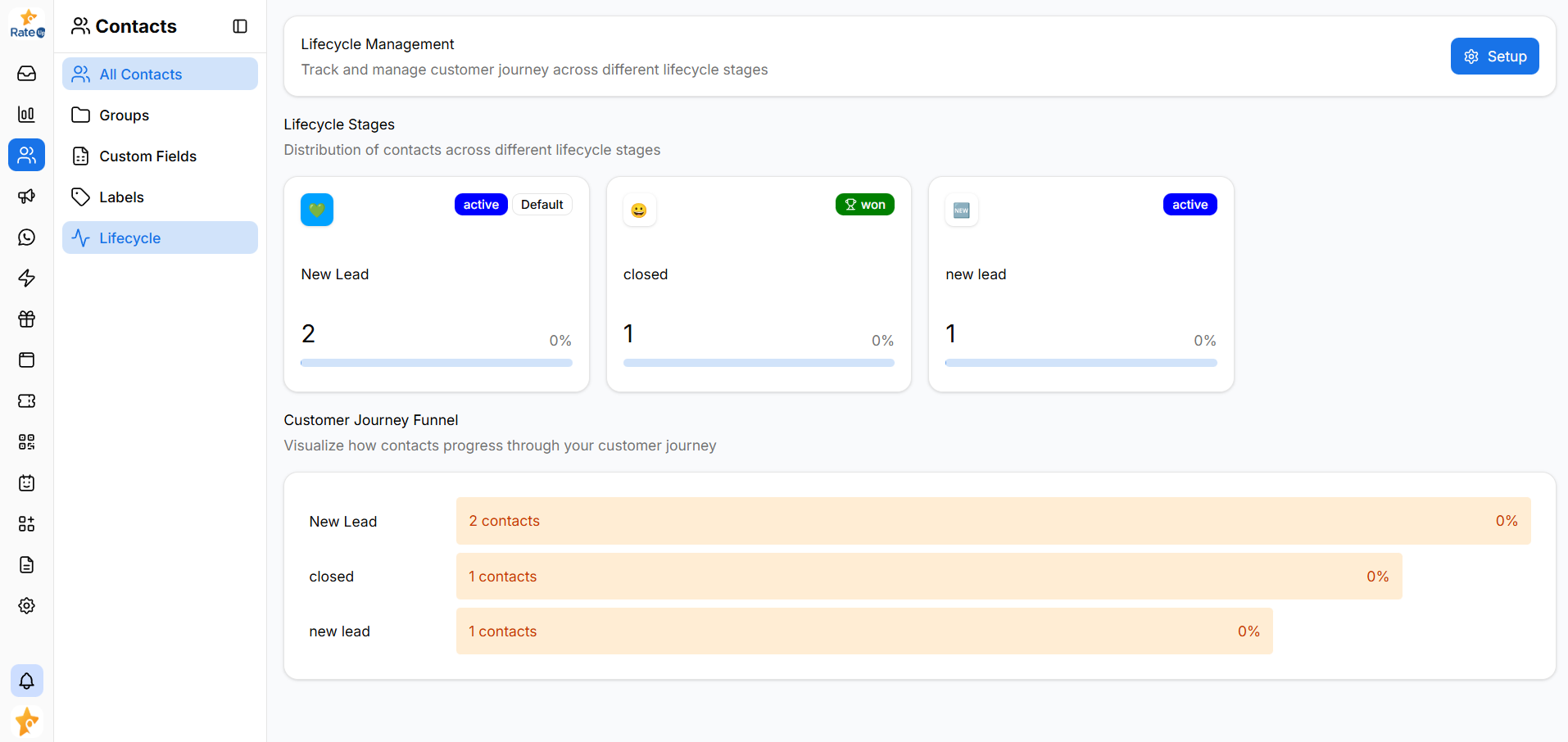Viewport: 1568px width, 742px height.
Task: Open the notifications bell icon
Action: [27, 681]
